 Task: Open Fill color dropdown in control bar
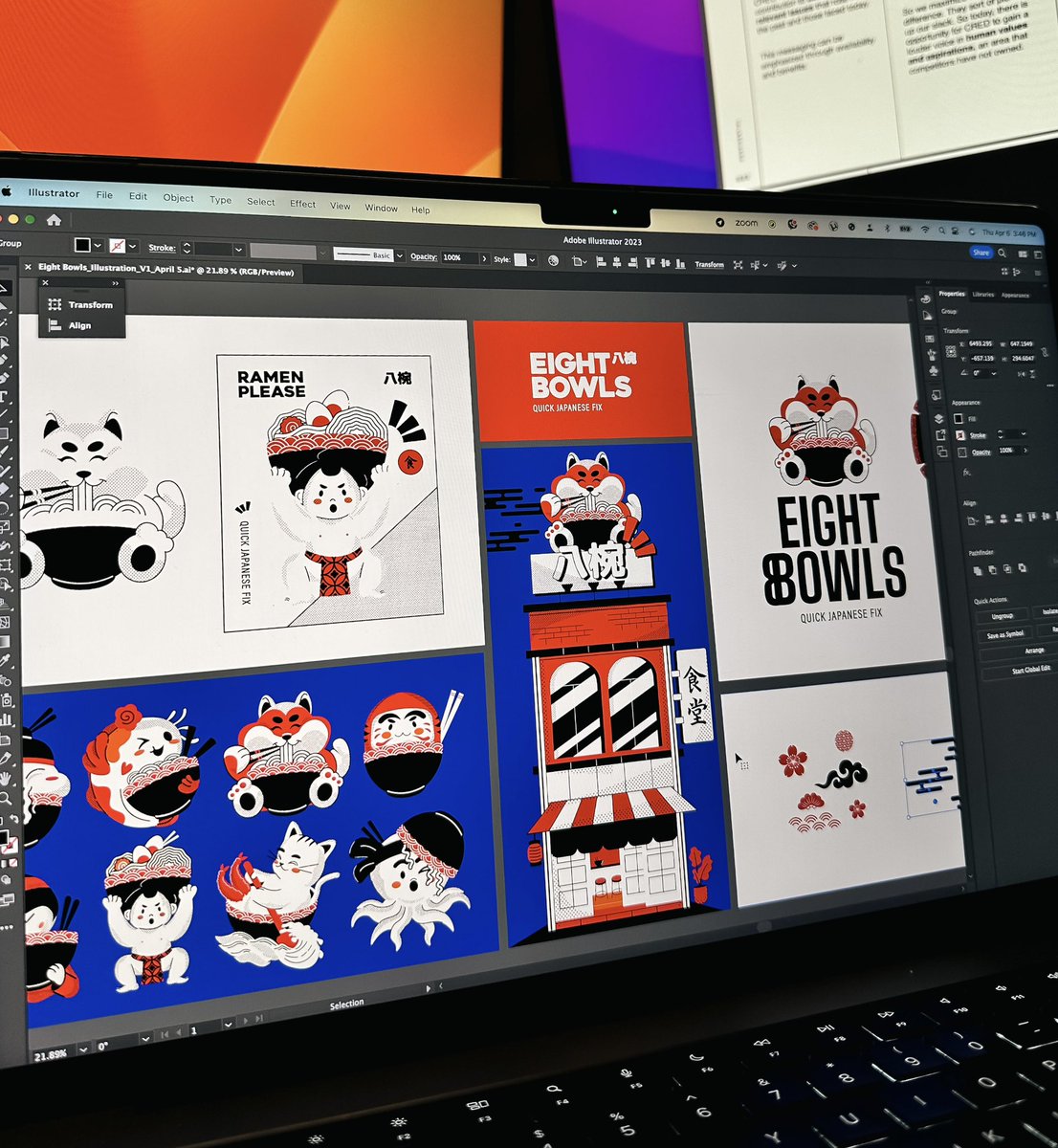pyautogui.click(x=99, y=245)
